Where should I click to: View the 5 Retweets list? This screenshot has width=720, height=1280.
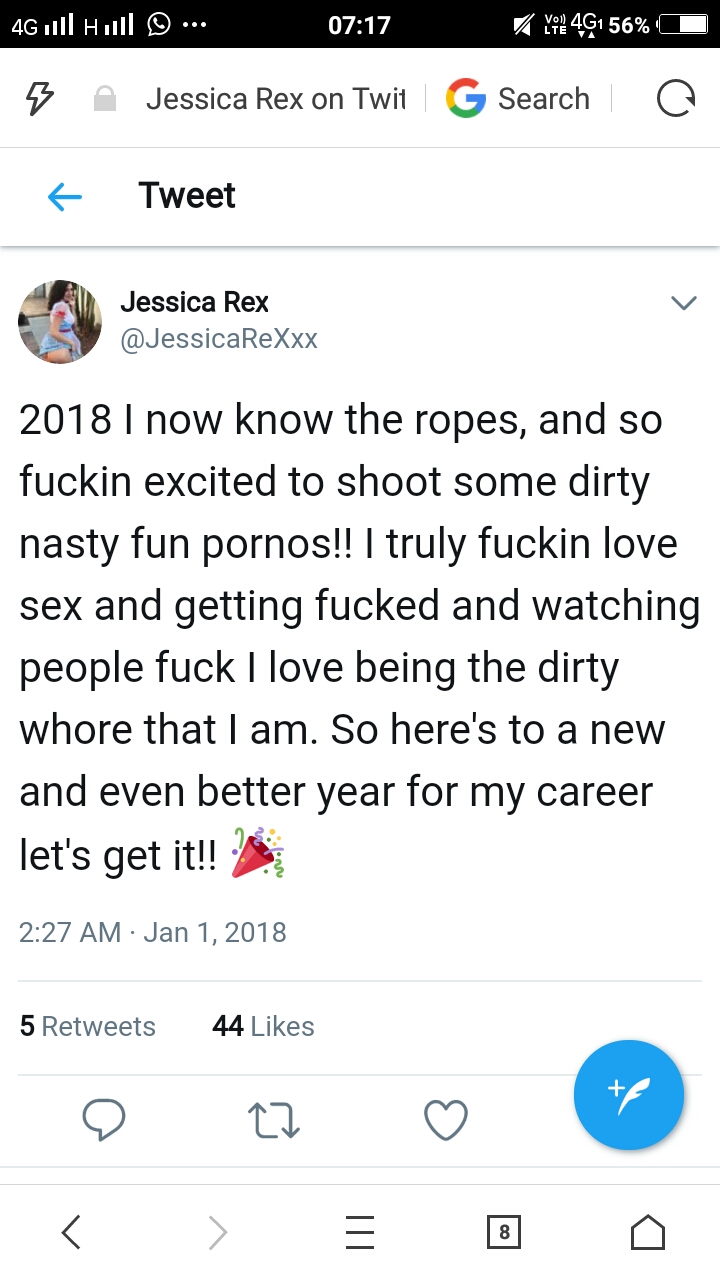[x=88, y=1026]
